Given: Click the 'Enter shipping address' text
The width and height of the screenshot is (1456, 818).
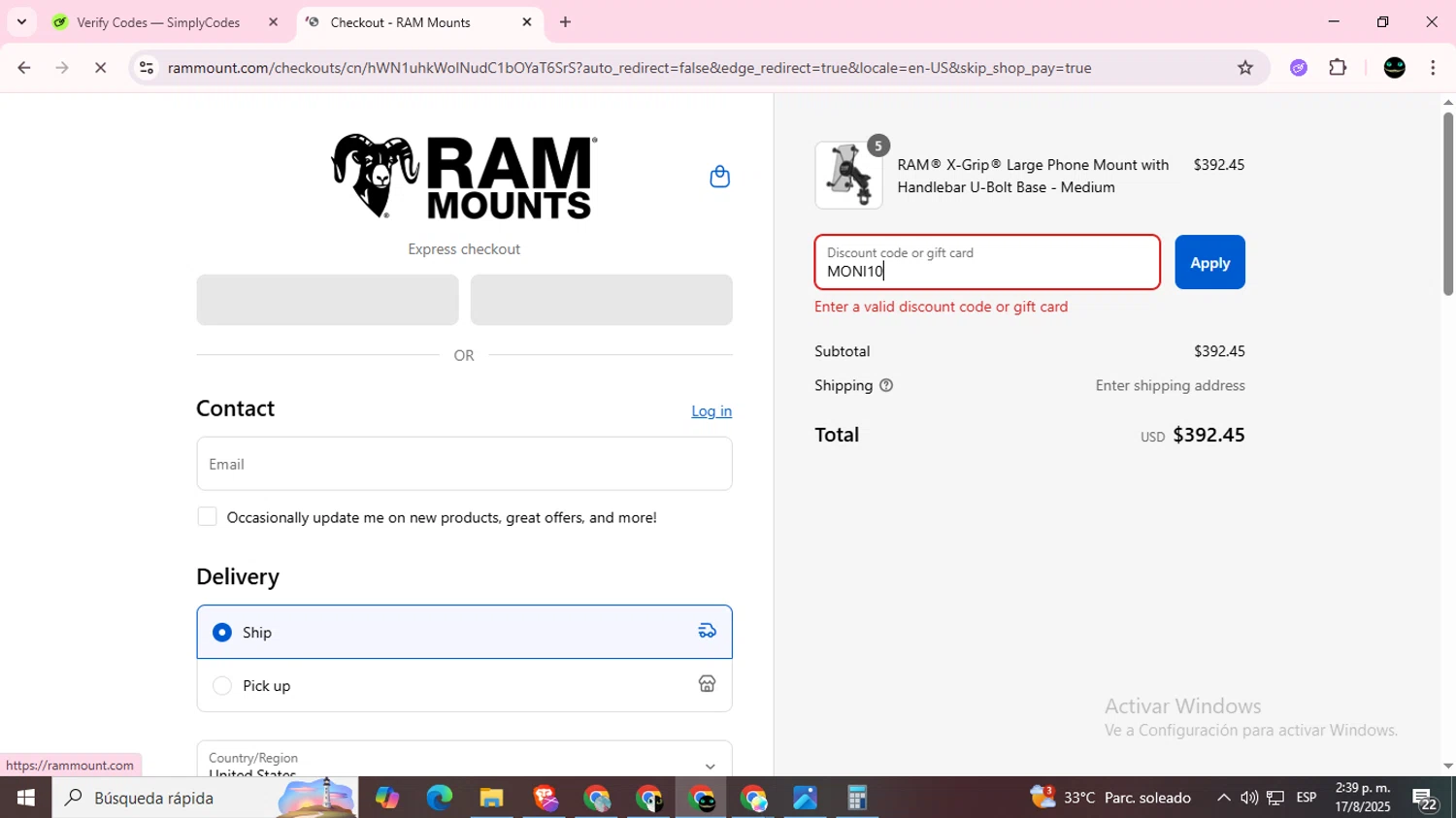Looking at the screenshot, I should (1170, 385).
